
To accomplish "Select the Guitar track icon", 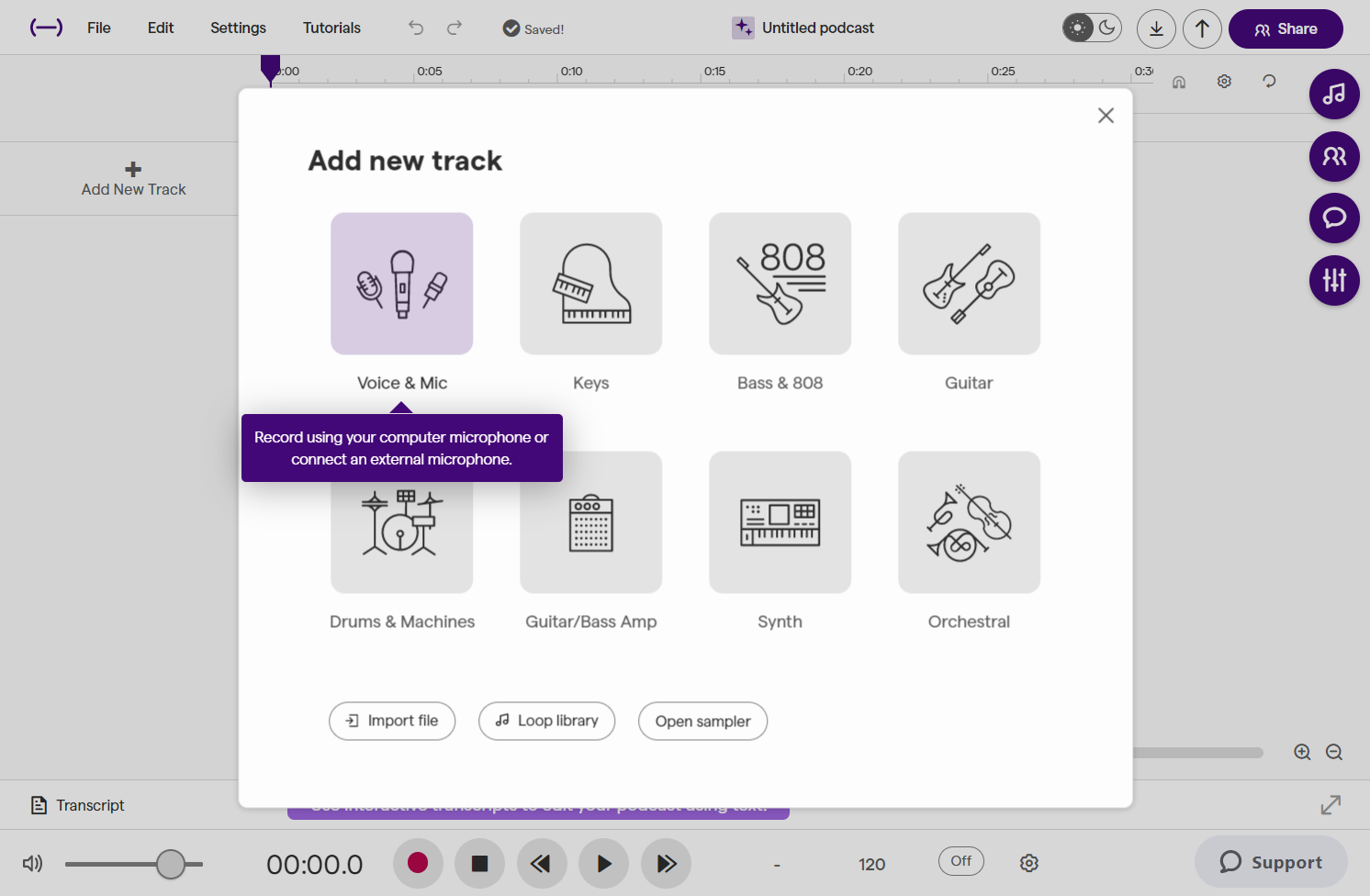I will pos(969,284).
